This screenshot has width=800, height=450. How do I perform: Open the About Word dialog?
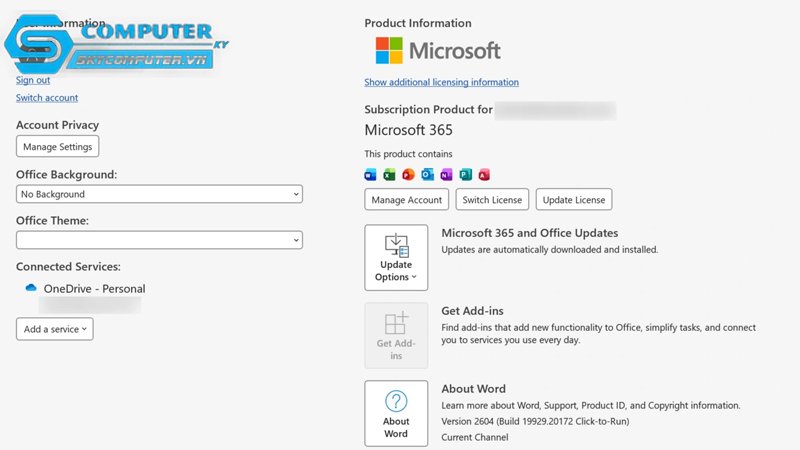(396, 413)
